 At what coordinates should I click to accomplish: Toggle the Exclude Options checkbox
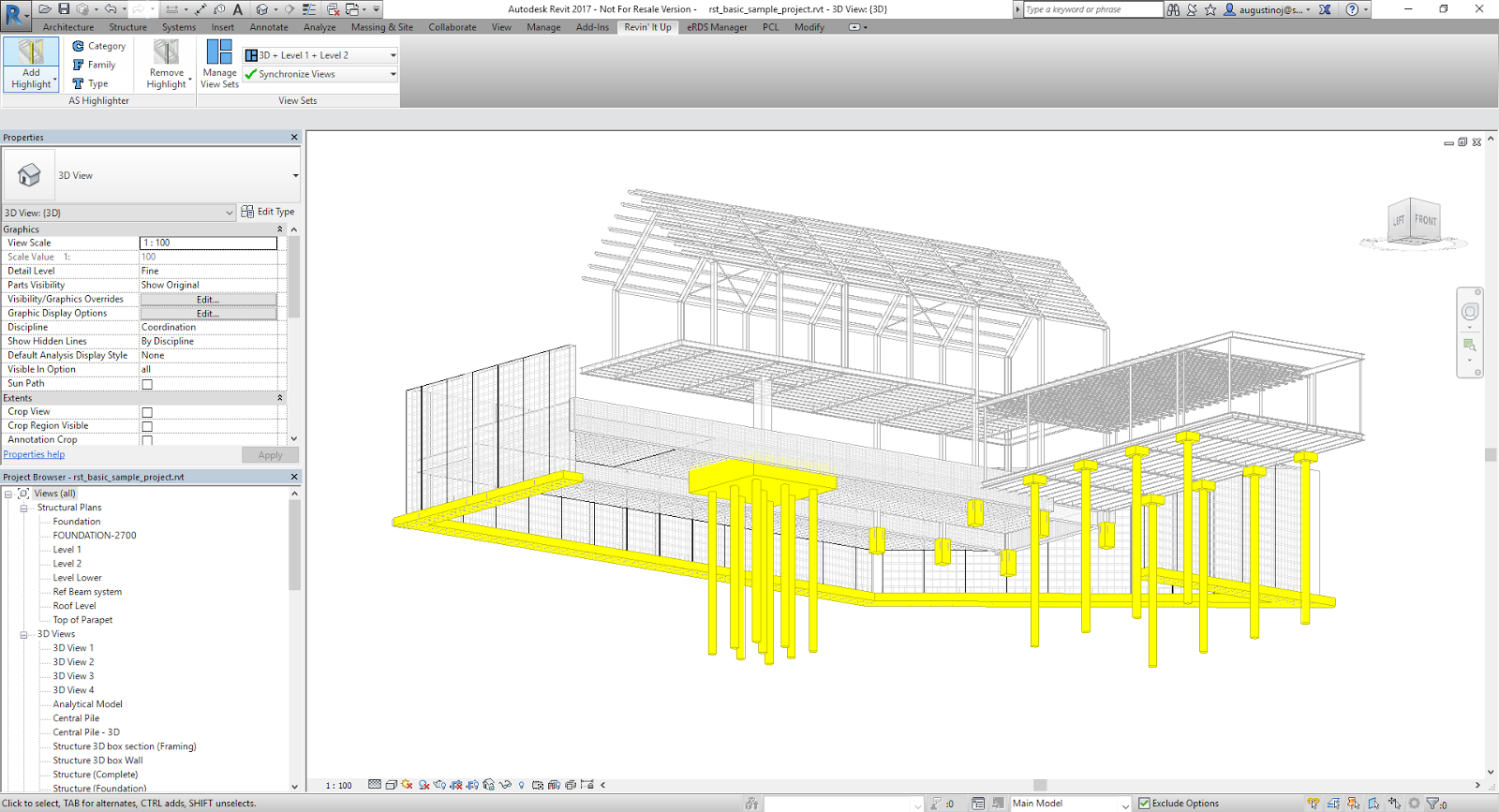(x=1144, y=804)
